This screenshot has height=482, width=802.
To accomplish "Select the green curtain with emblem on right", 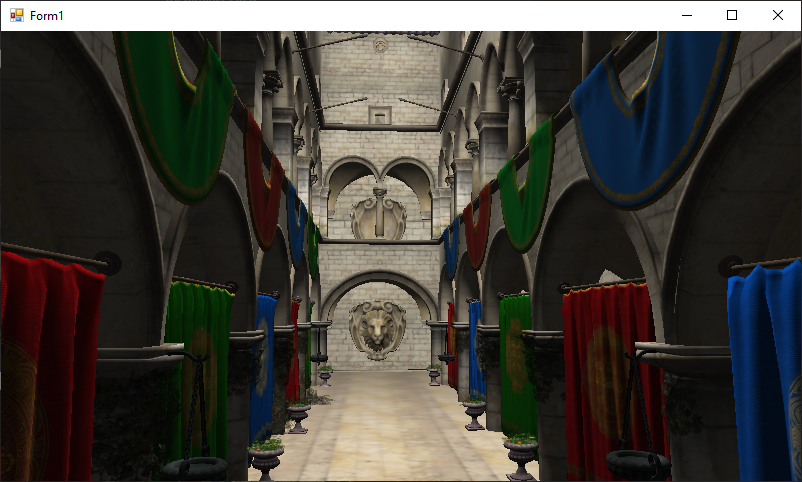I will (515, 360).
